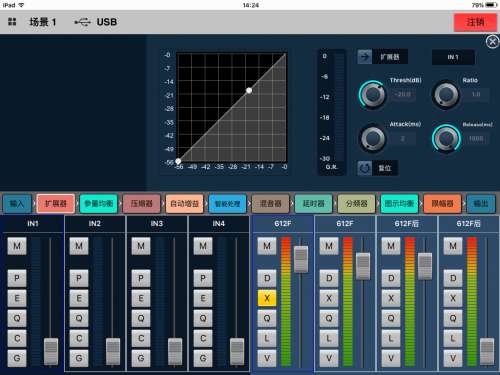Click the Ratio knob

(x=446, y=95)
